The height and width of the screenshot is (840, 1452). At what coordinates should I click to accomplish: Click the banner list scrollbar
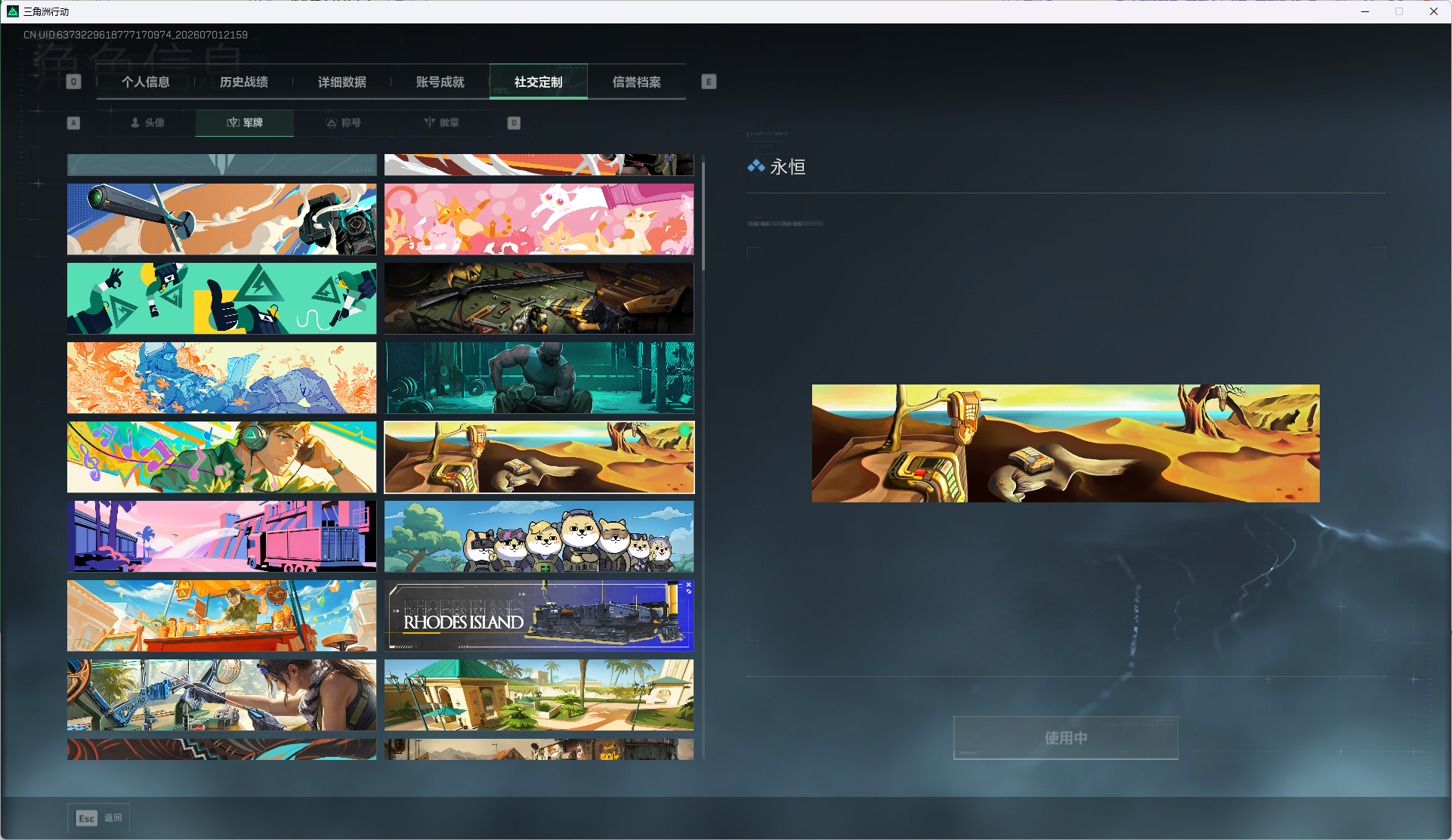(703, 213)
